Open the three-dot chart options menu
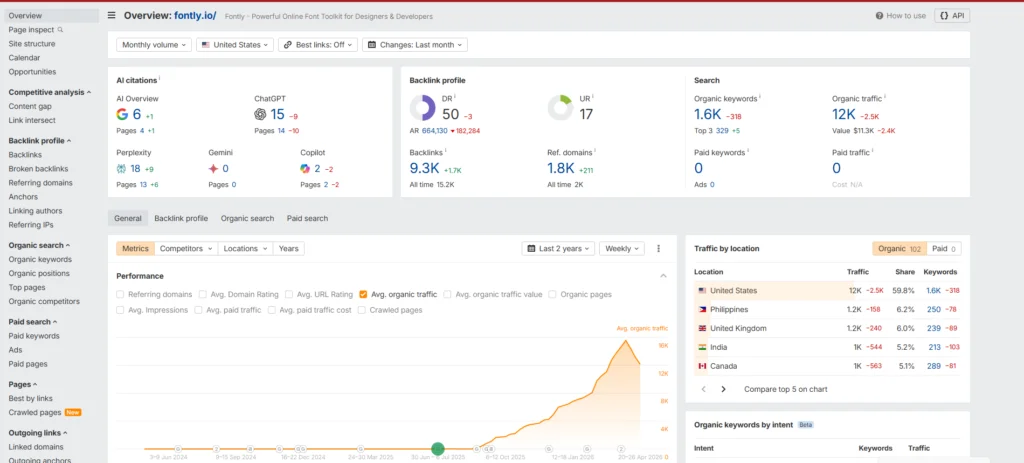The width and height of the screenshot is (1024, 463). click(658, 248)
